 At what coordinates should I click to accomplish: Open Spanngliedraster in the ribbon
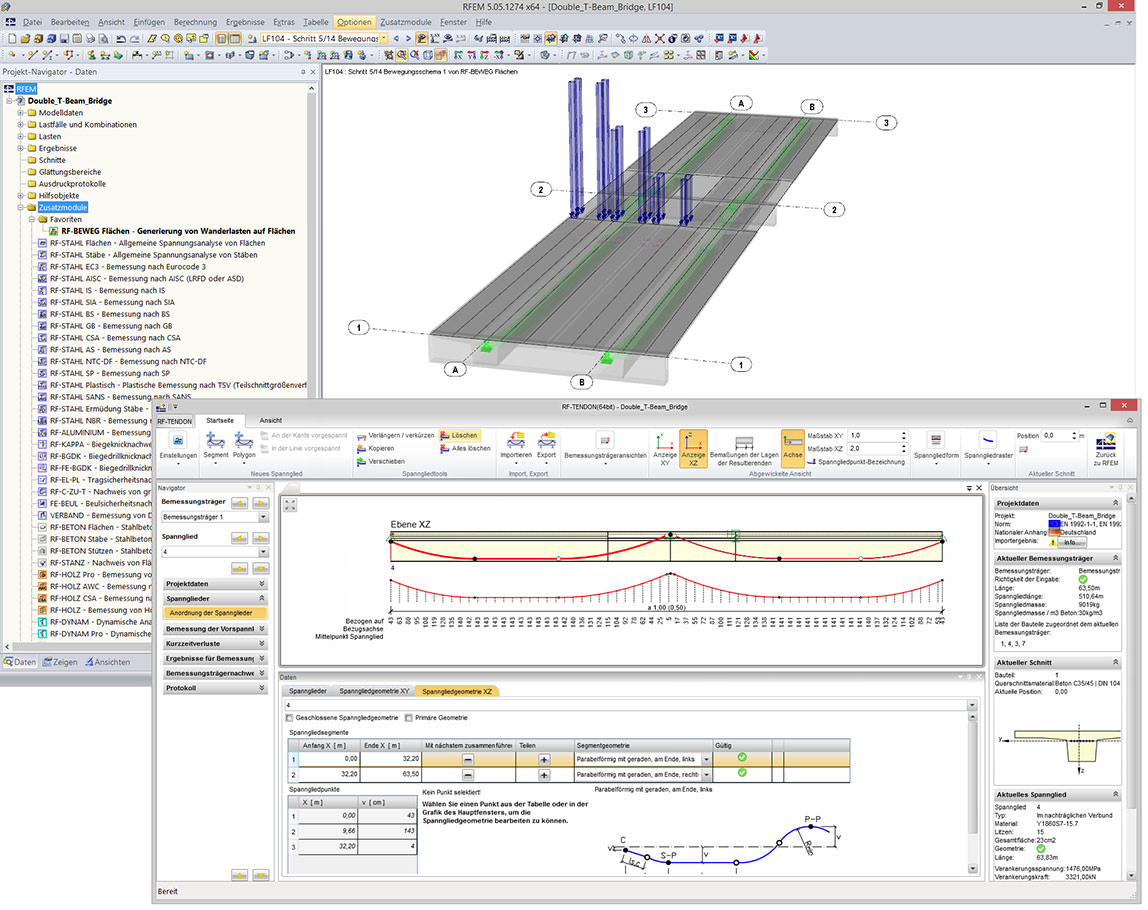point(988,447)
